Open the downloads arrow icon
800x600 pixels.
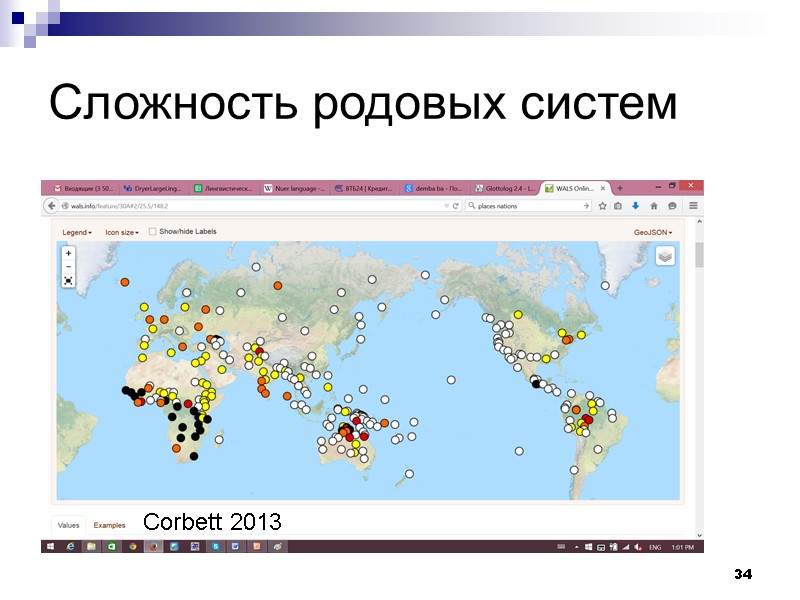[636, 206]
